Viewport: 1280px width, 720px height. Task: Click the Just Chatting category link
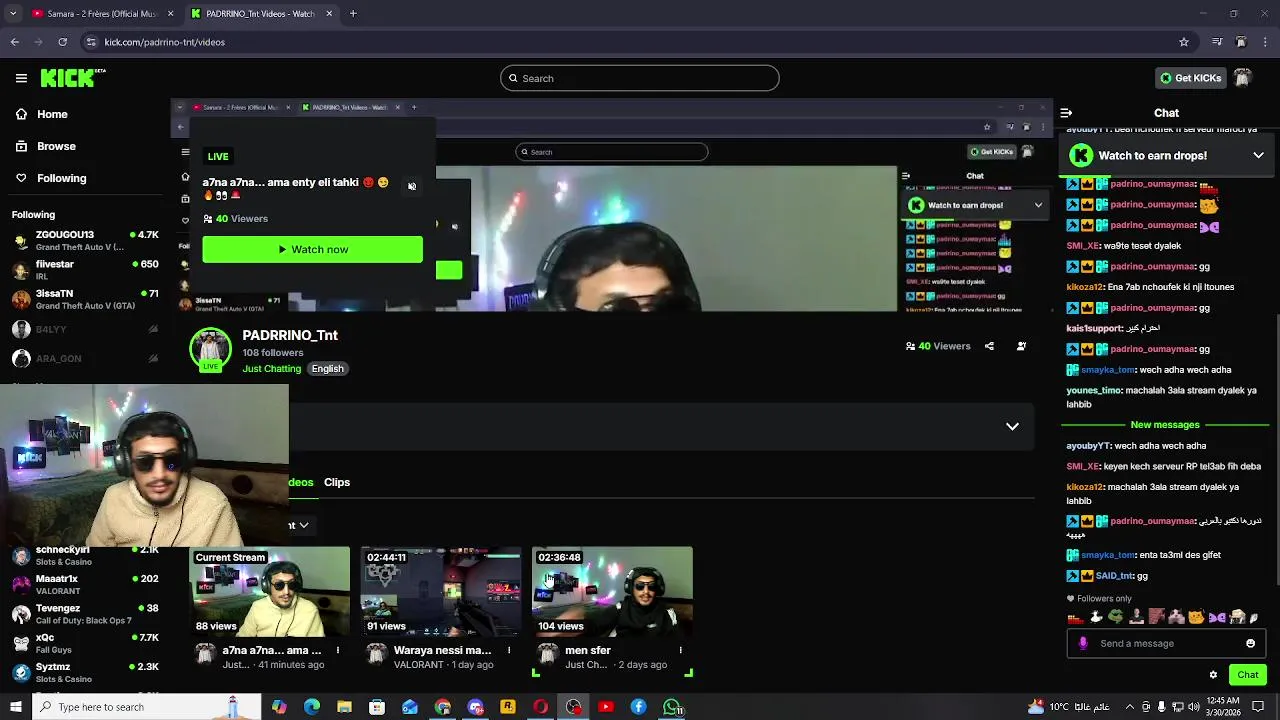(271, 369)
